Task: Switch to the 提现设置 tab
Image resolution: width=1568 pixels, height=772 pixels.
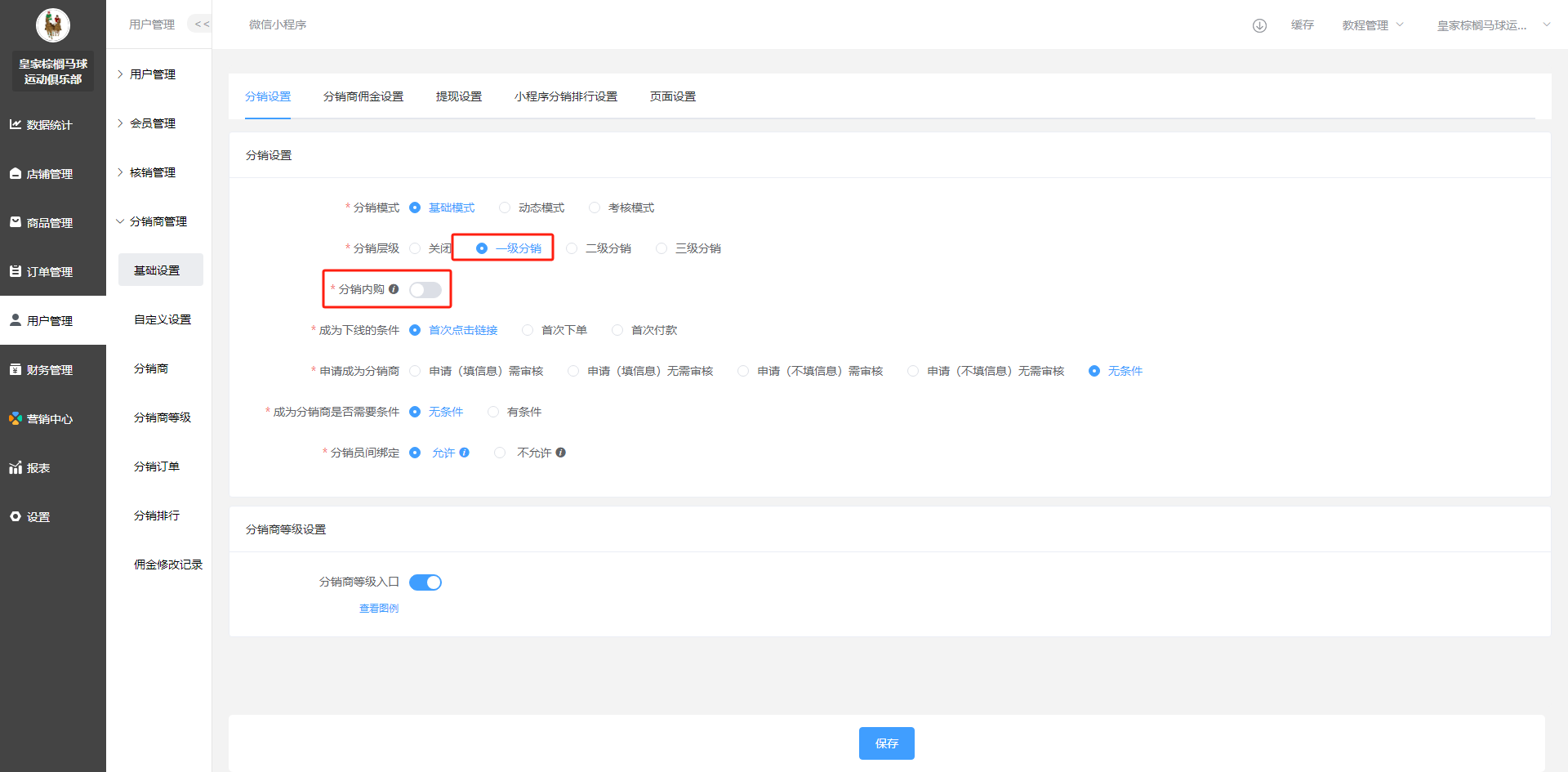Action: [458, 96]
